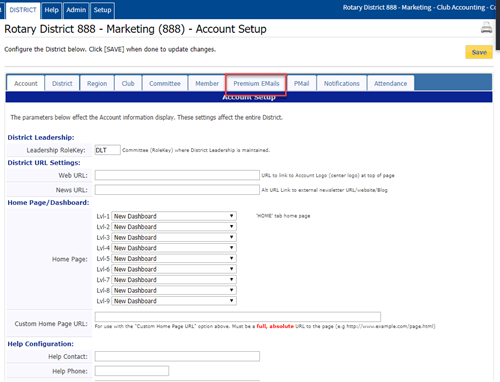Click the printer icon

486,28
